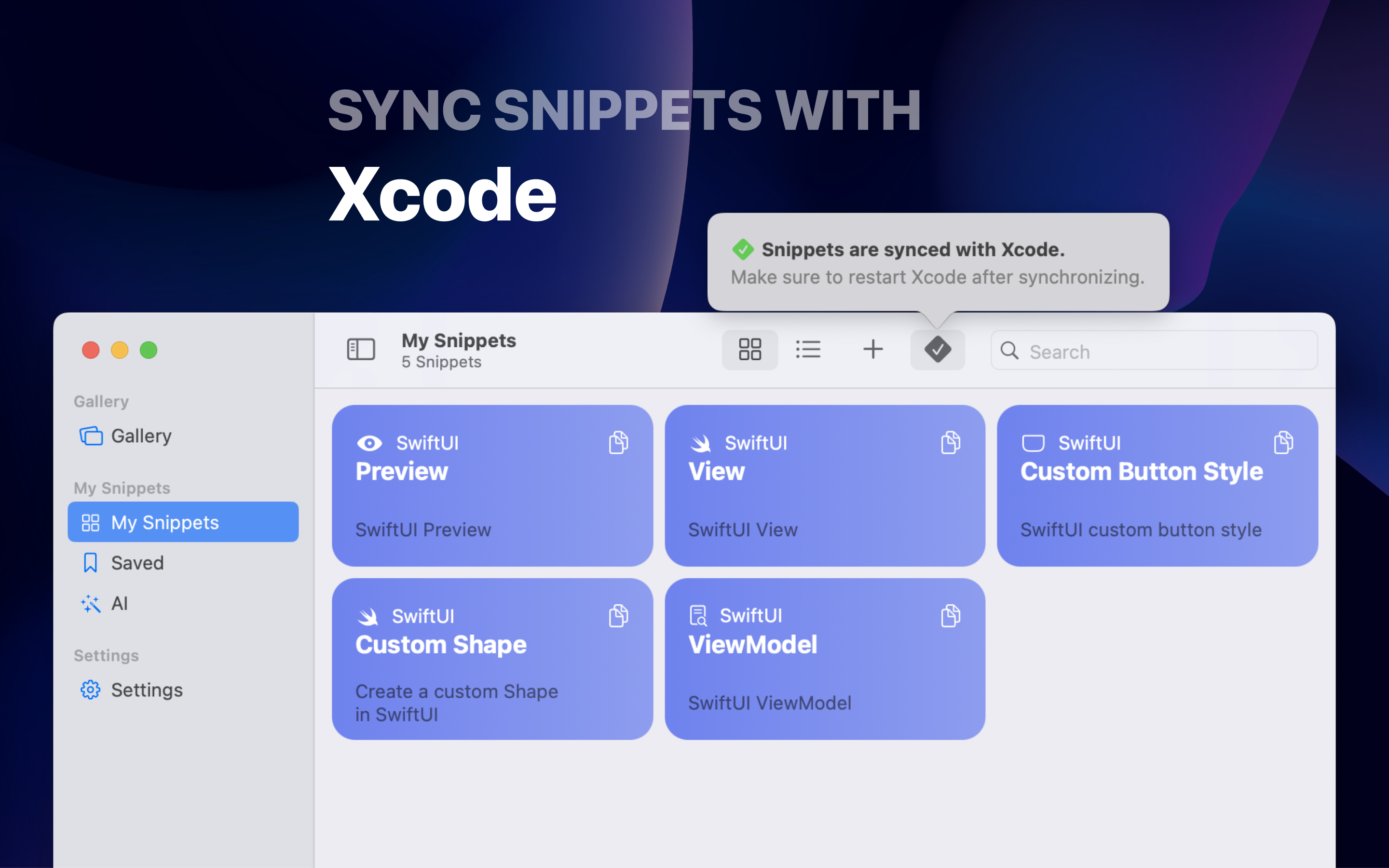Click the Settings gear icon
This screenshot has width=1389, height=868.
pos(90,690)
